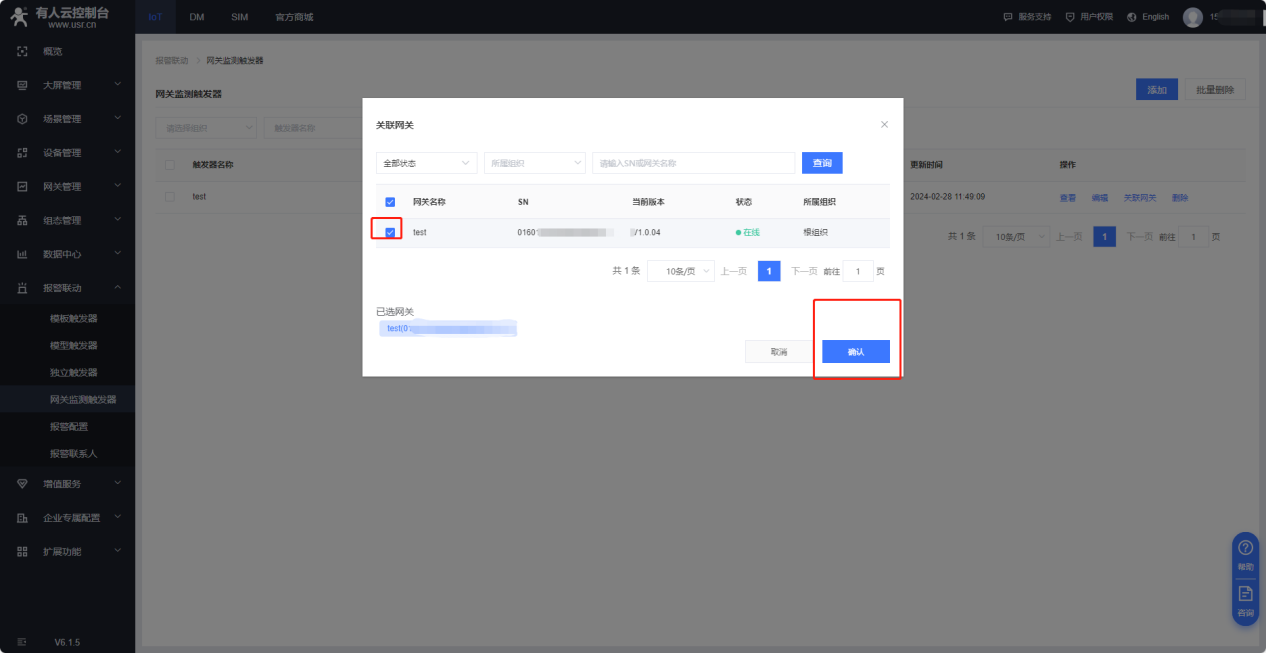Click the sidebar collapse icon near version
This screenshot has height=653, width=1266.
pos(22,641)
